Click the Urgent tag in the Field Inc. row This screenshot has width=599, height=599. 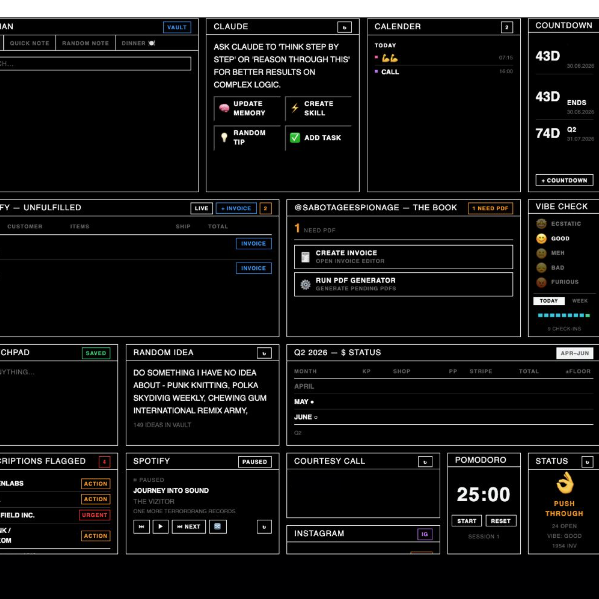coord(94,515)
